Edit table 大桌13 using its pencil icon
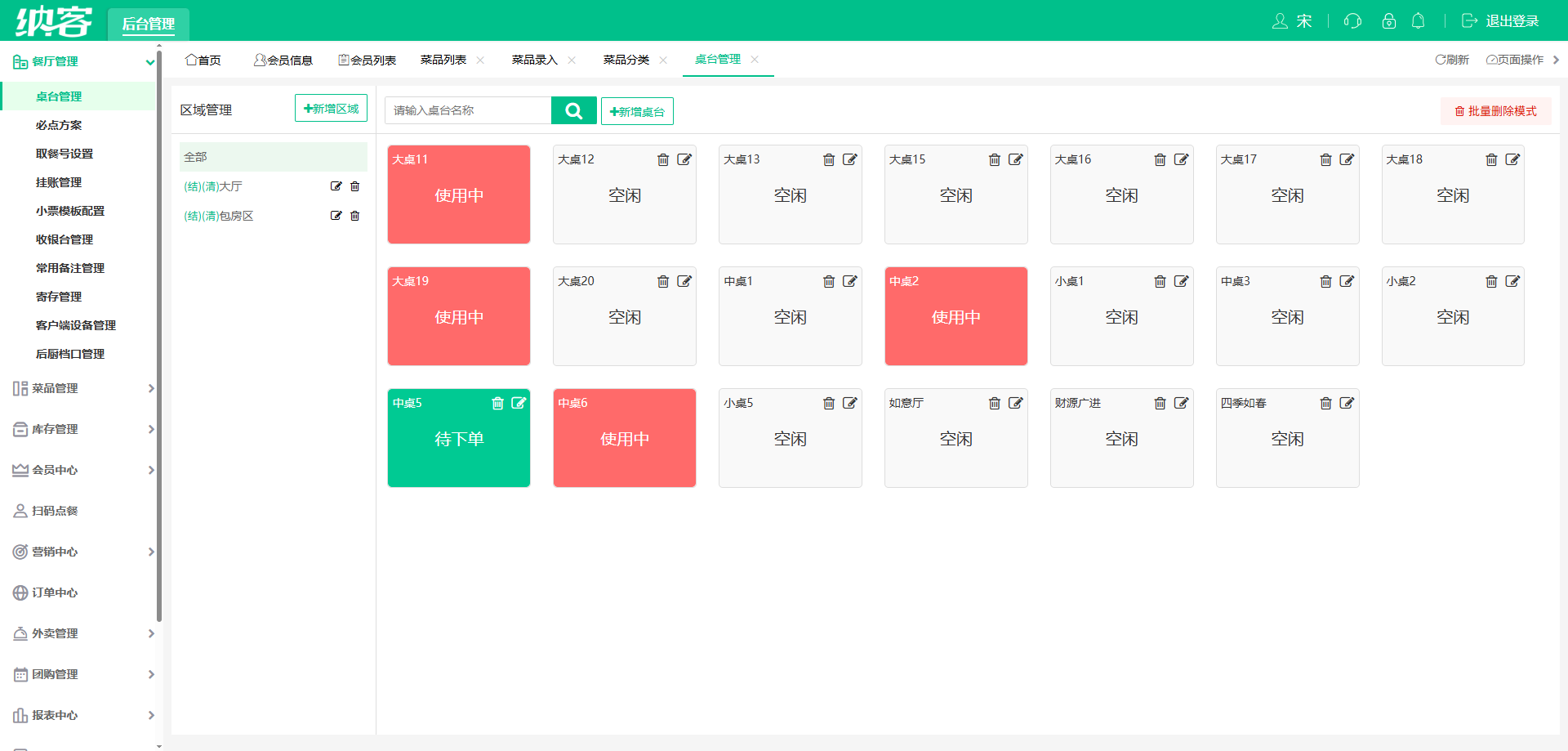This screenshot has height=751, width=1568. coord(850,159)
